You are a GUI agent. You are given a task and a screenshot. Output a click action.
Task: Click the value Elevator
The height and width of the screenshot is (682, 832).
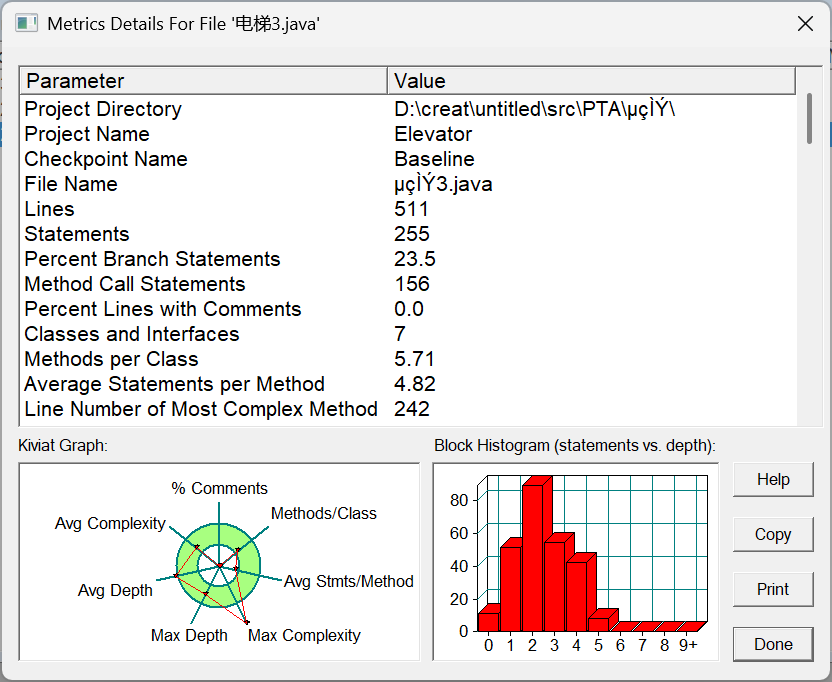click(433, 134)
